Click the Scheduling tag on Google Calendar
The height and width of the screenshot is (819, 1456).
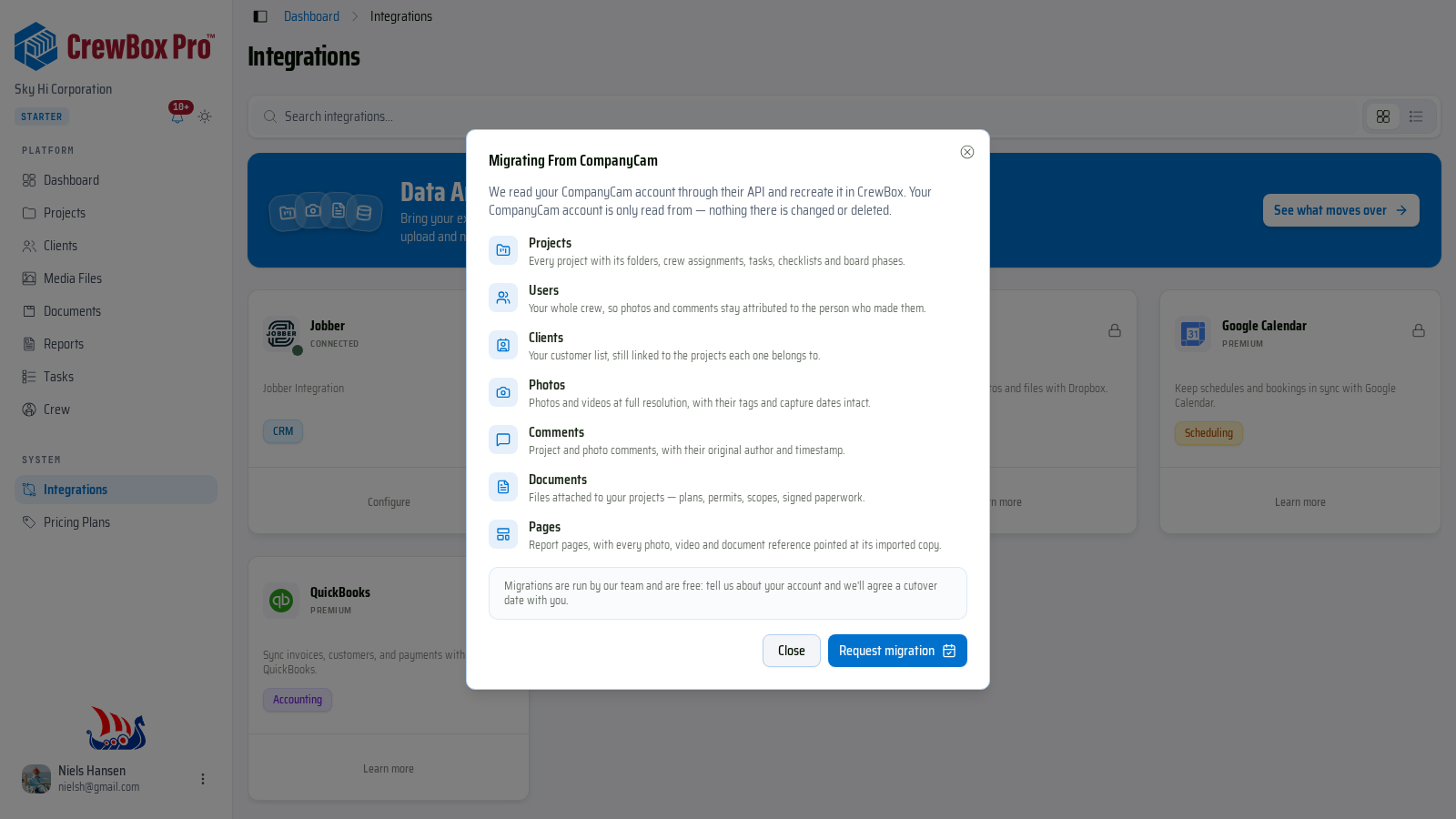[x=1208, y=433]
